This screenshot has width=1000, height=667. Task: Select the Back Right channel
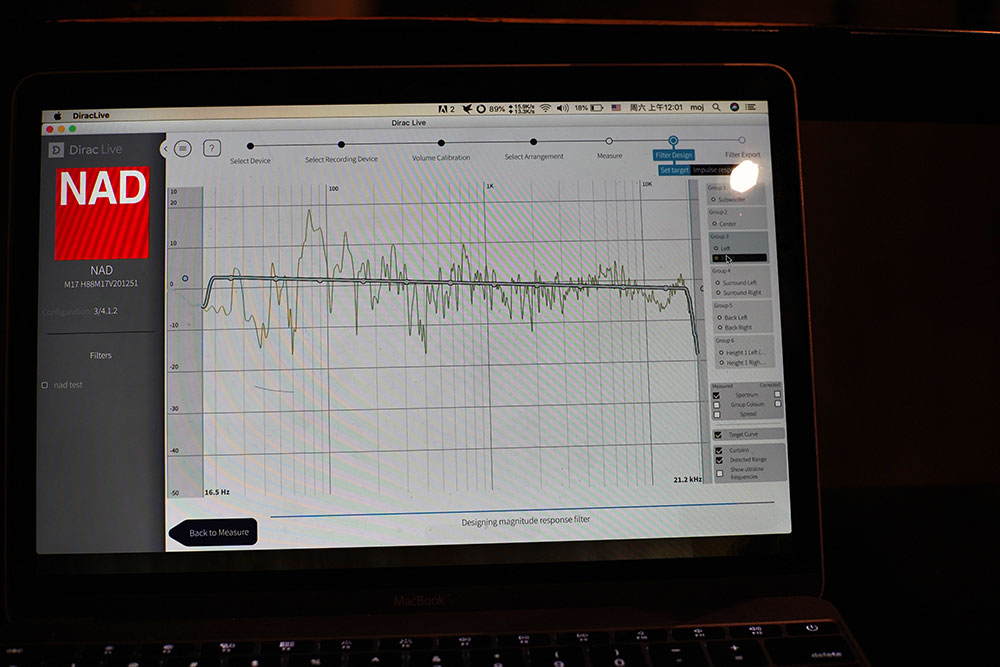(735, 328)
